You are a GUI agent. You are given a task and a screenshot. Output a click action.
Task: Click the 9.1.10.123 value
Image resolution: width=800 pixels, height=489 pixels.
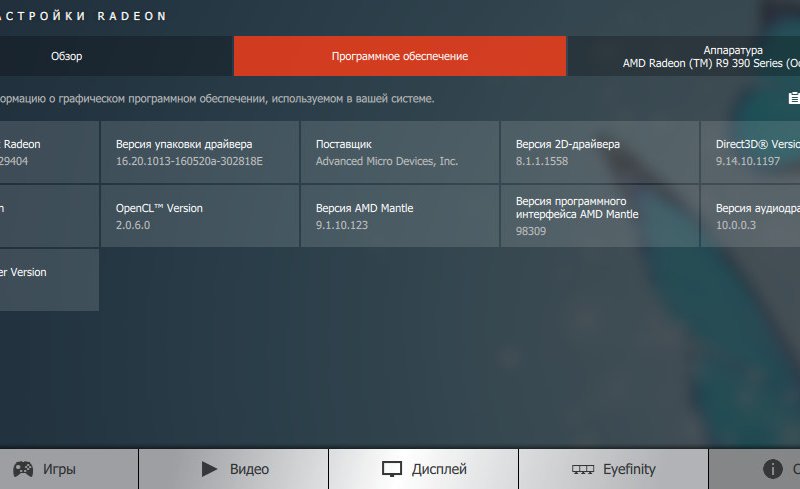click(x=341, y=225)
